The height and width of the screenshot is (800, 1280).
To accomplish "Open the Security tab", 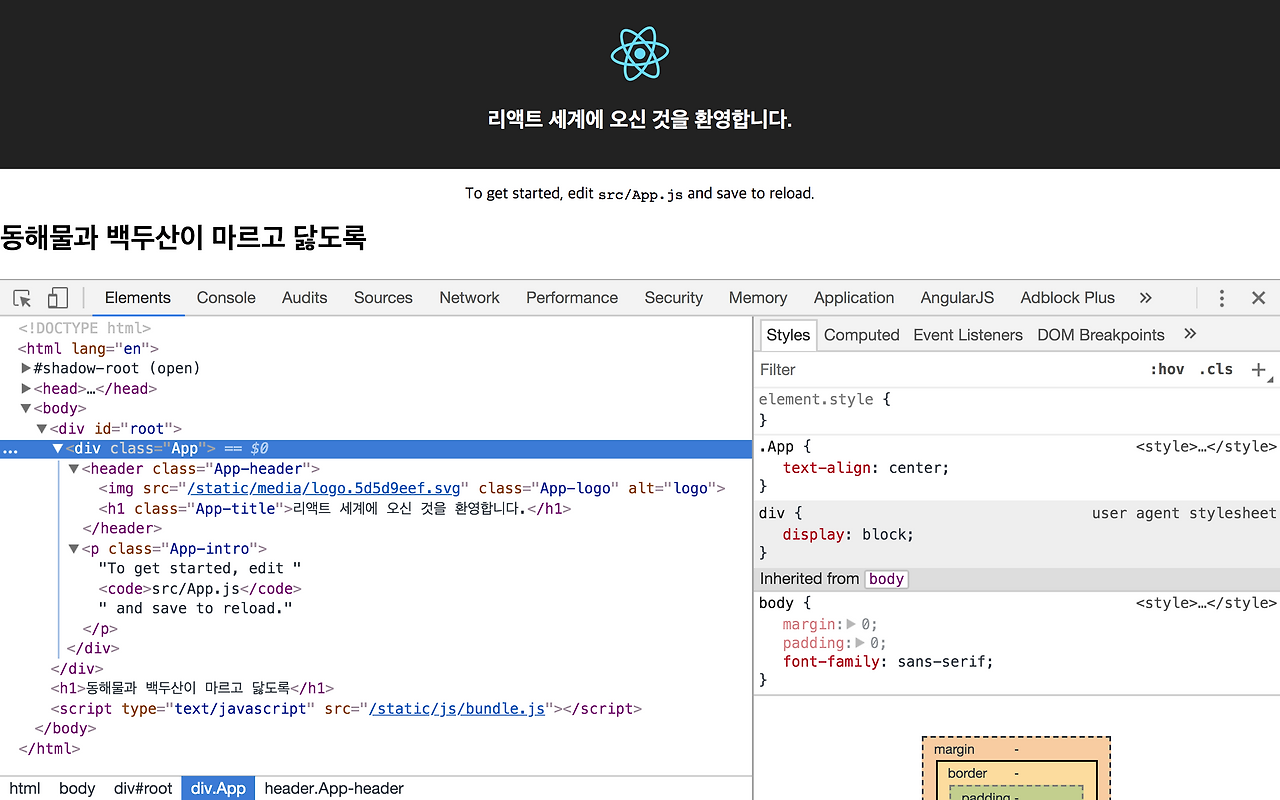I will click(x=674, y=298).
